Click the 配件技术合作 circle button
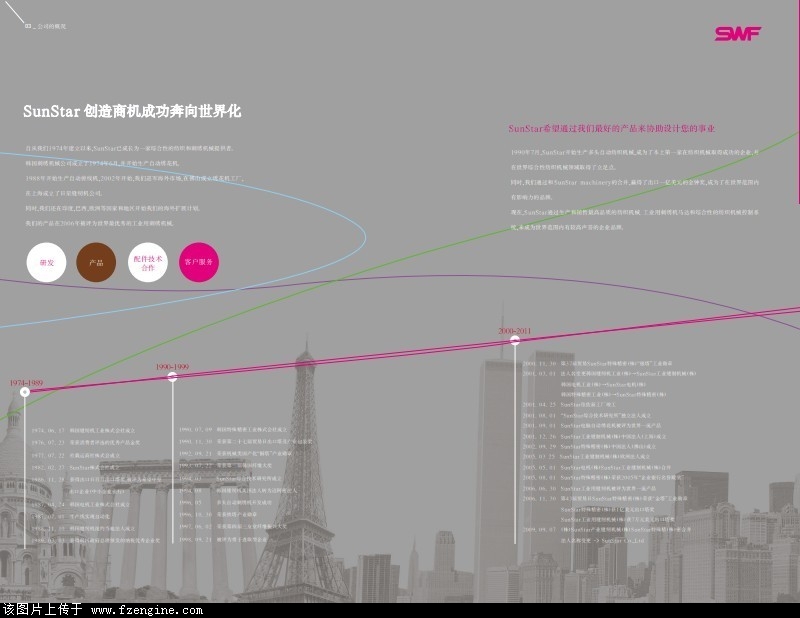The image size is (800, 618). 148,262
